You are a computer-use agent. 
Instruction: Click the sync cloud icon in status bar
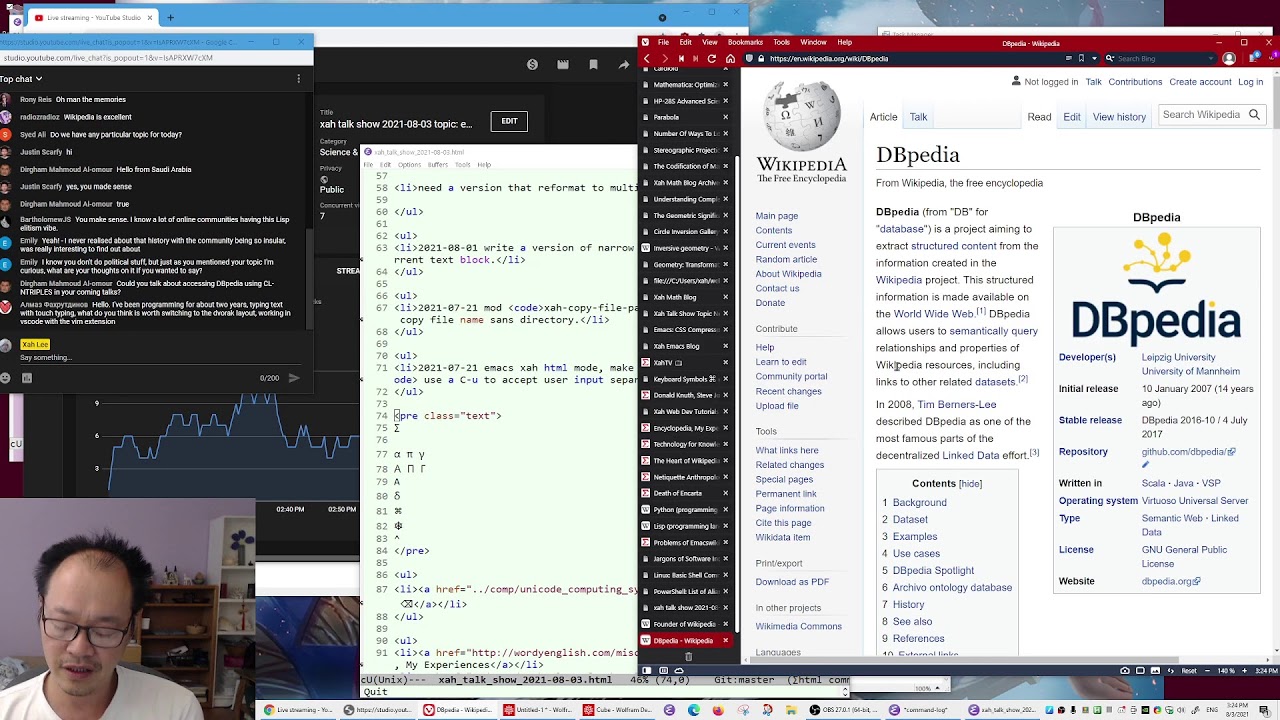678,670
